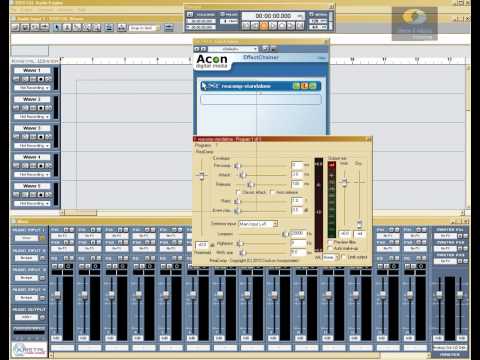Click the last green button on reacomp slot
The image size is (480, 360).
tap(313, 86)
